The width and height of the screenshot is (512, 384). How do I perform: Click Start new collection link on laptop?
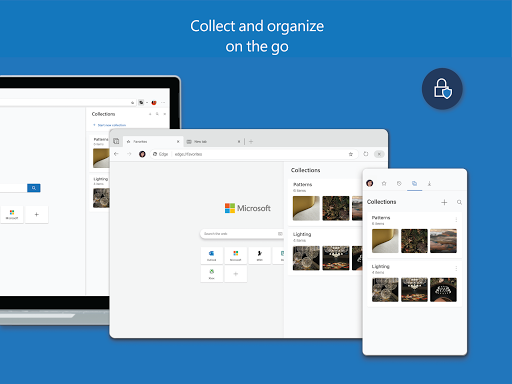point(110,125)
